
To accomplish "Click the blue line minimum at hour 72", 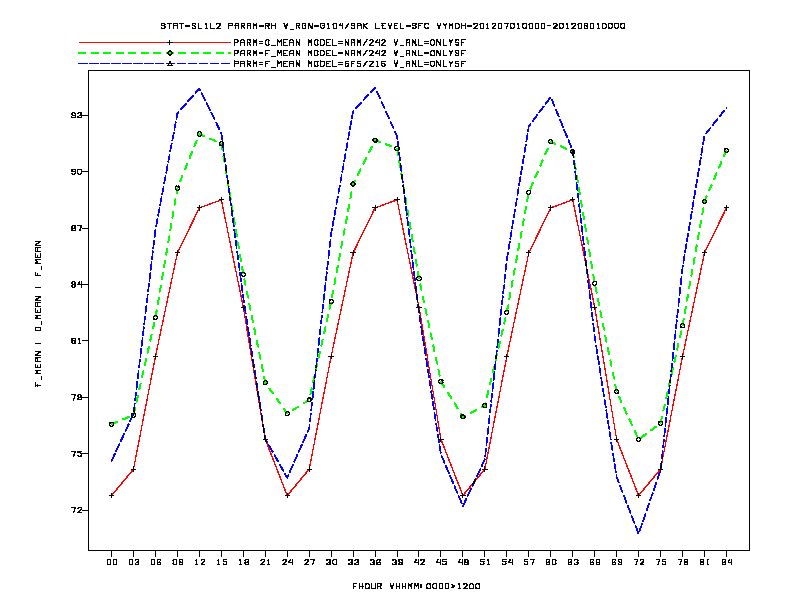I will [x=638, y=532].
